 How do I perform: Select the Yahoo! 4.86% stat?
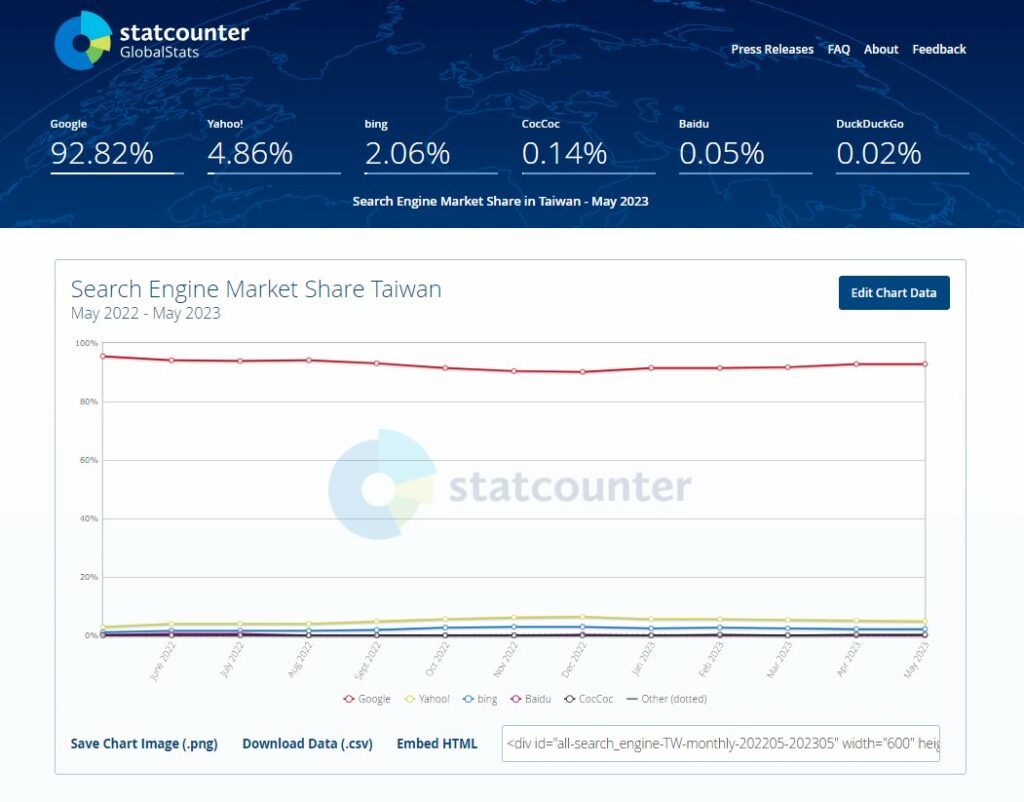coord(250,153)
